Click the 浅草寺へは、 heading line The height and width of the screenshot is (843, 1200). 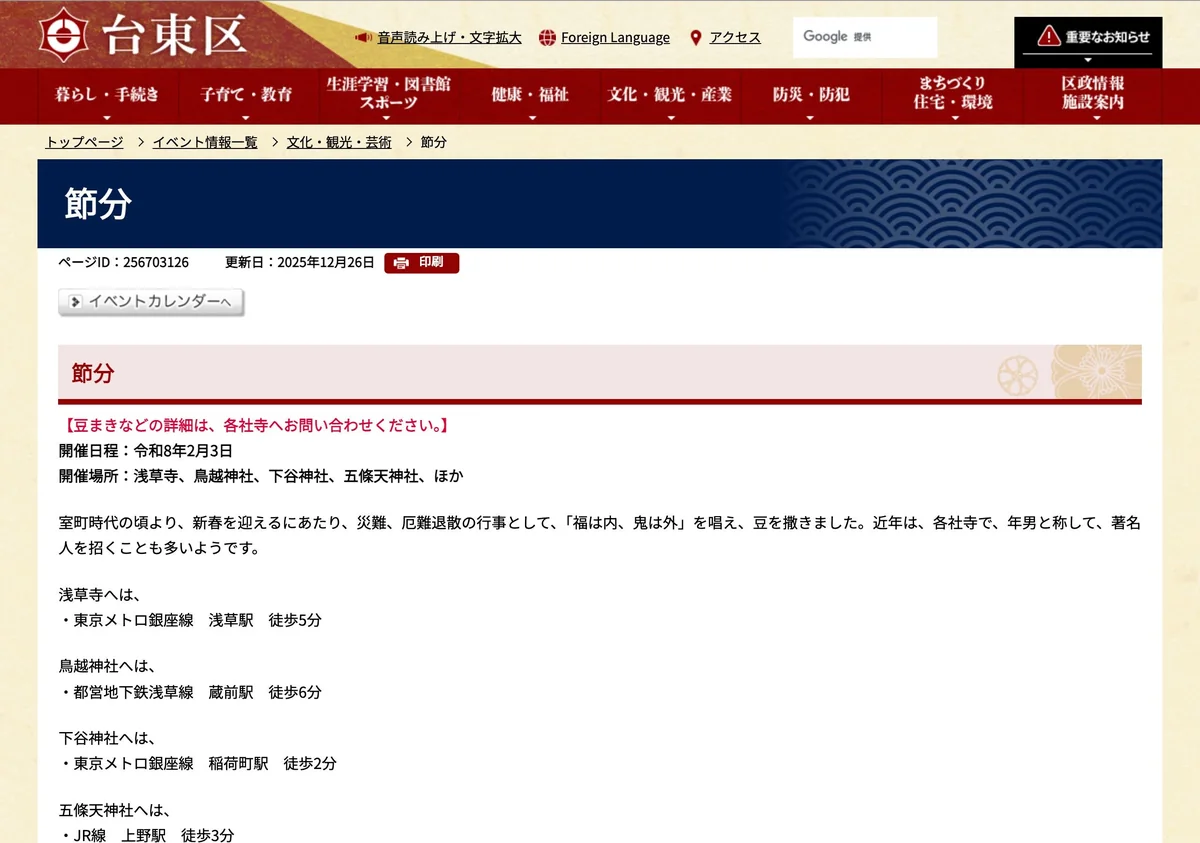[x=101, y=595]
